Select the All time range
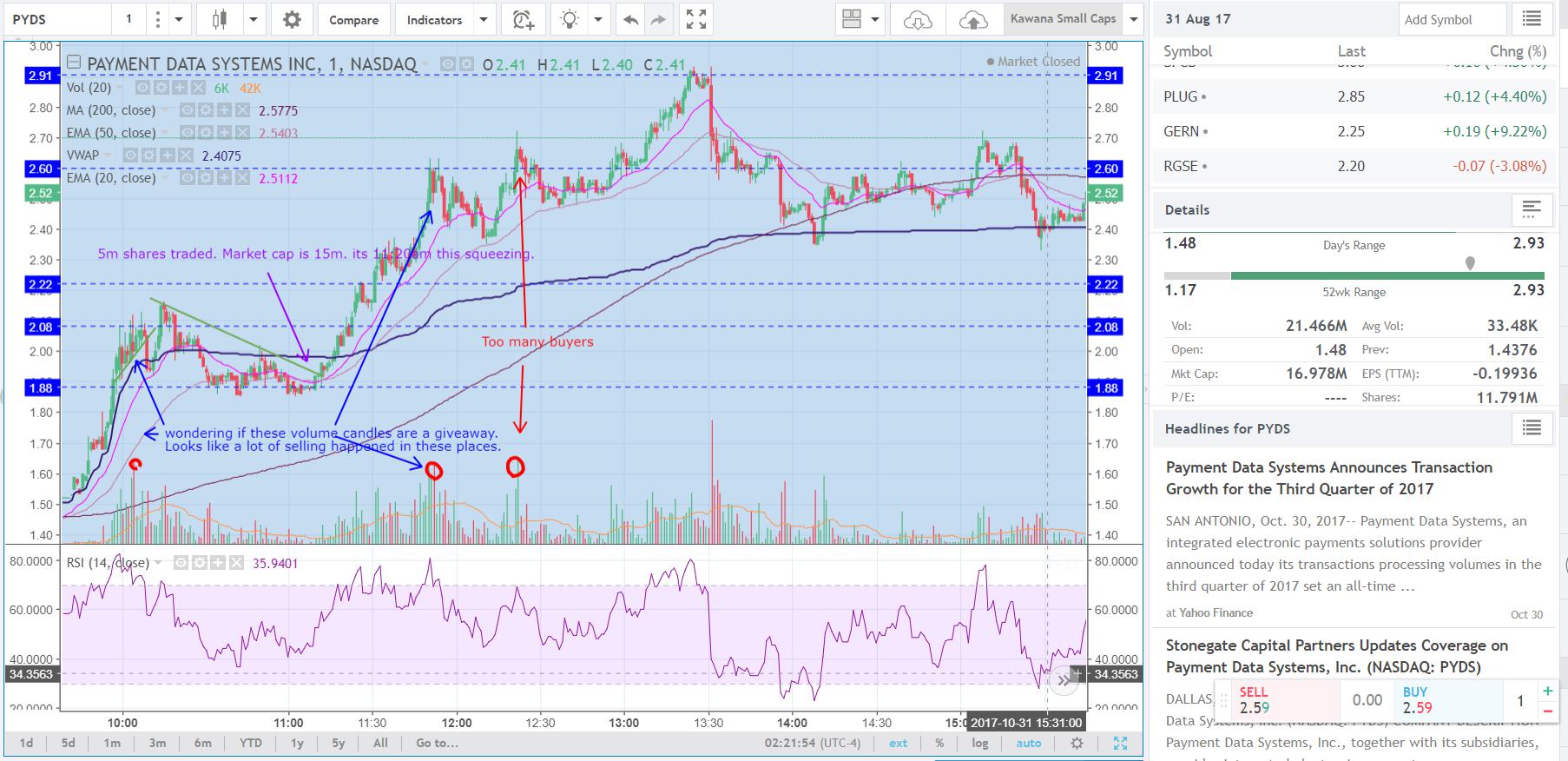This screenshot has width=1568, height=761. [x=380, y=743]
